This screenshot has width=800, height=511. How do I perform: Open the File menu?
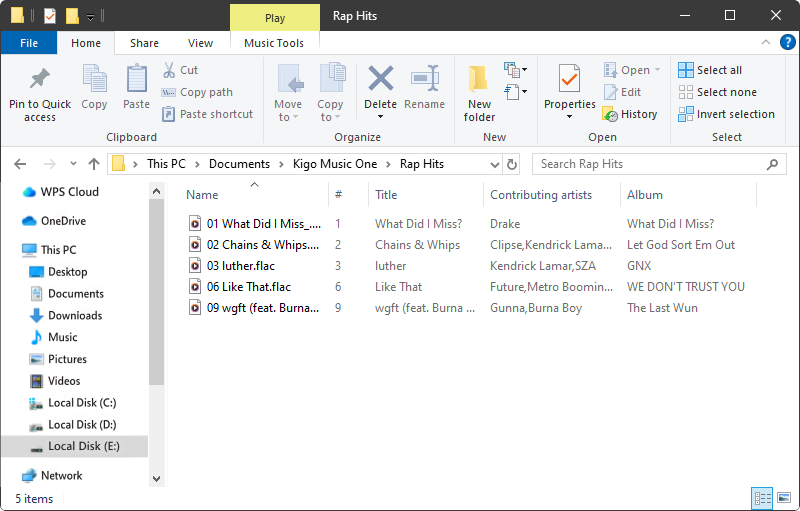[x=29, y=43]
